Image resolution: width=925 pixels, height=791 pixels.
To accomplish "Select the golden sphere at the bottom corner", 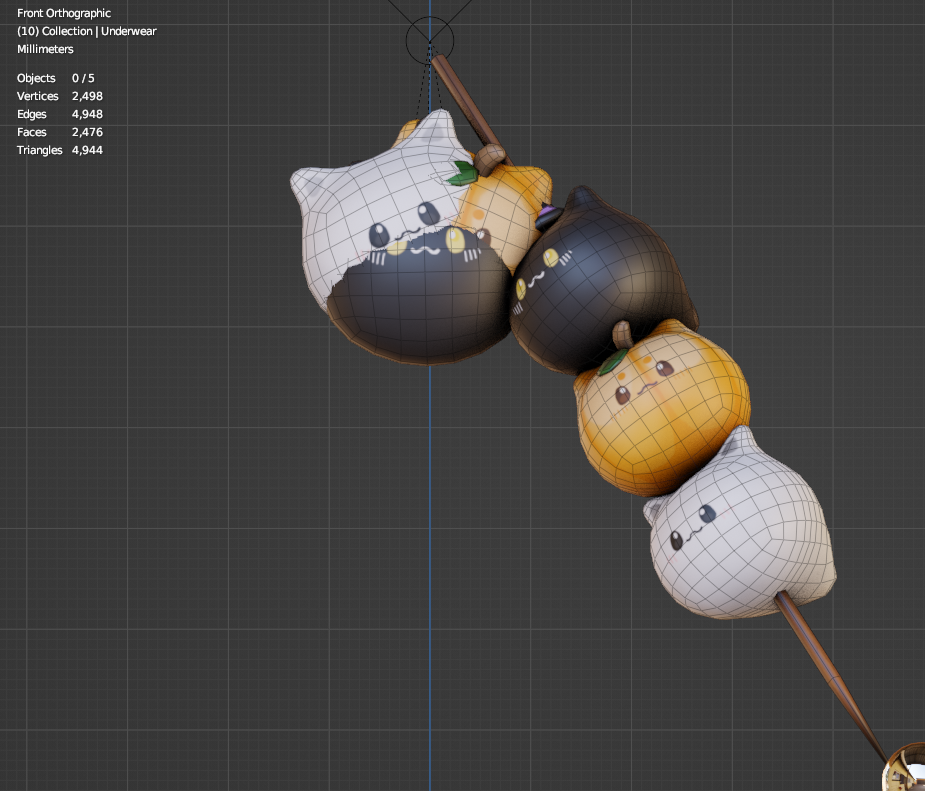I will pyautogui.click(x=906, y=769).
